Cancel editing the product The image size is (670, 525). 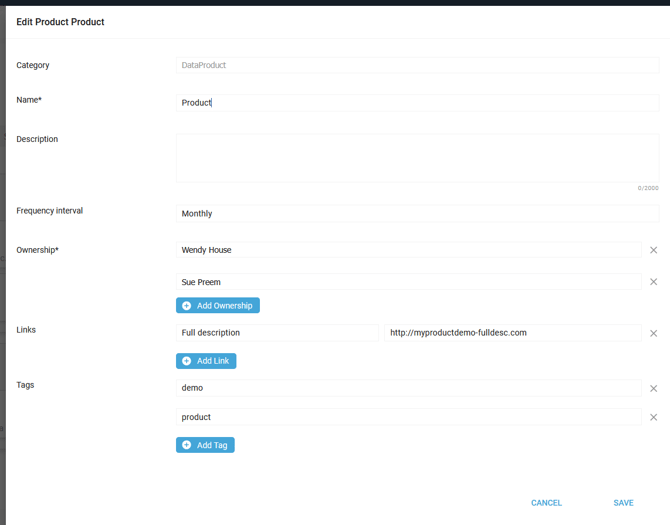click(546, 503)
